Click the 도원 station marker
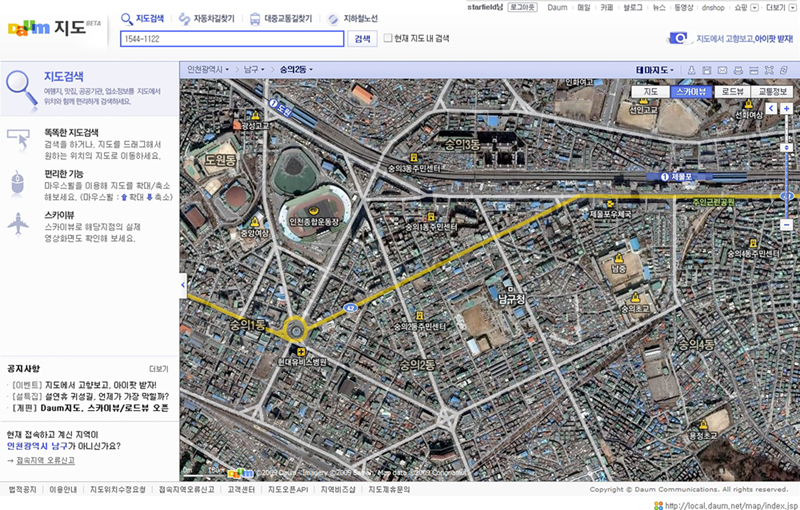Viewport: 800px width, 510px height. click(x=282, y=108)
